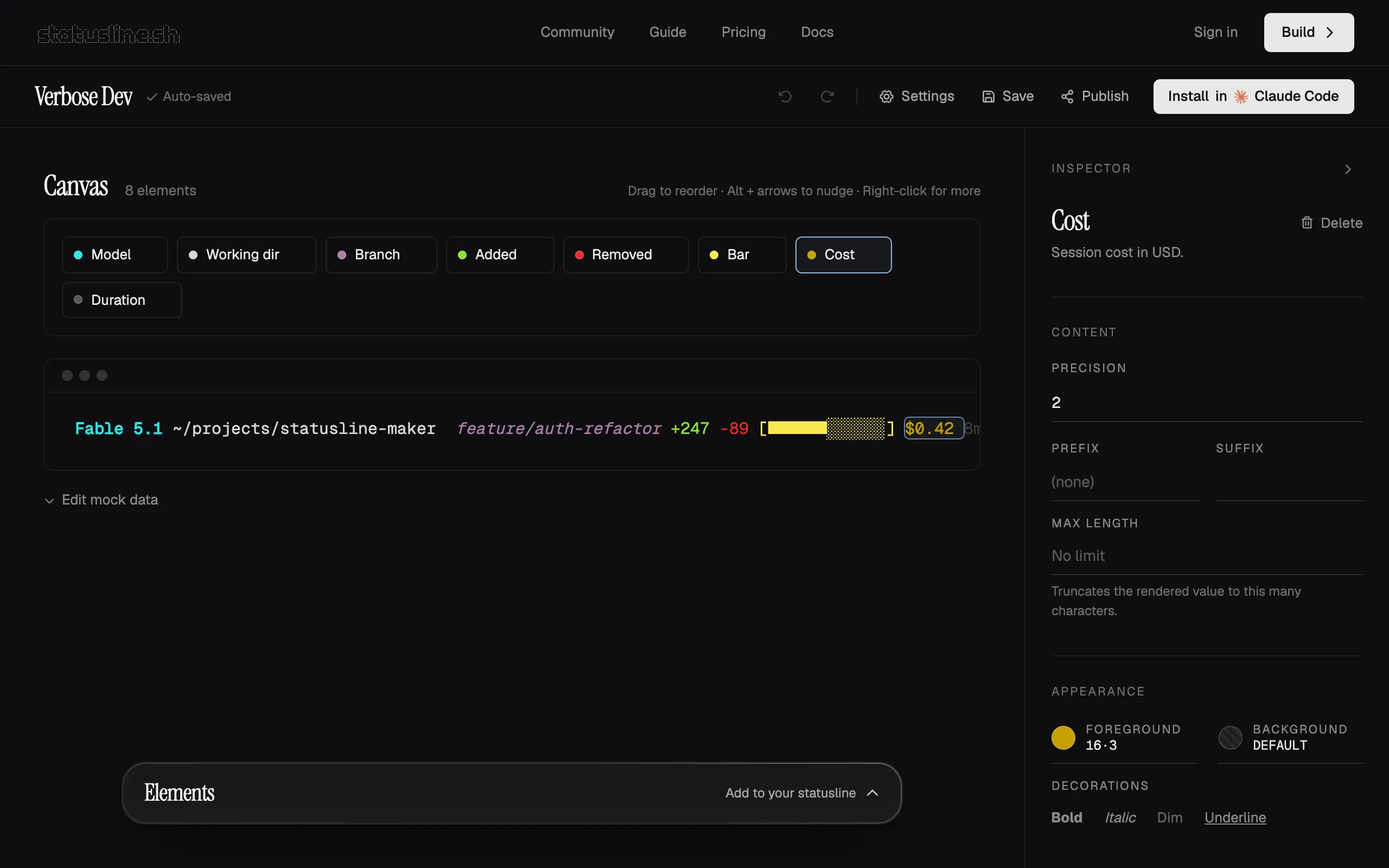Click $0.42 in the terminal preview
This screenshot has height=868, width=1389.
933,428
